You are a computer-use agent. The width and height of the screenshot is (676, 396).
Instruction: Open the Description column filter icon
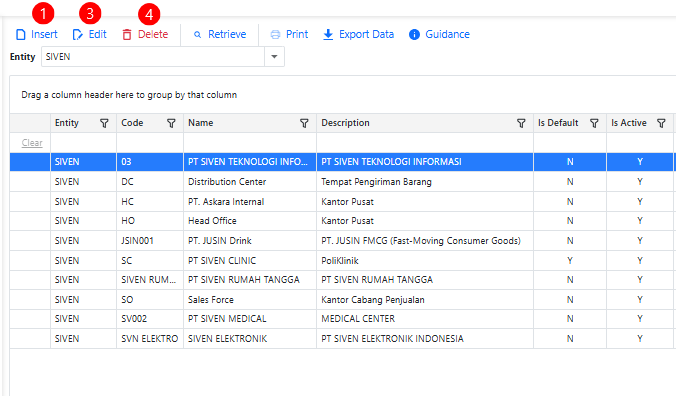pos(521,123)
